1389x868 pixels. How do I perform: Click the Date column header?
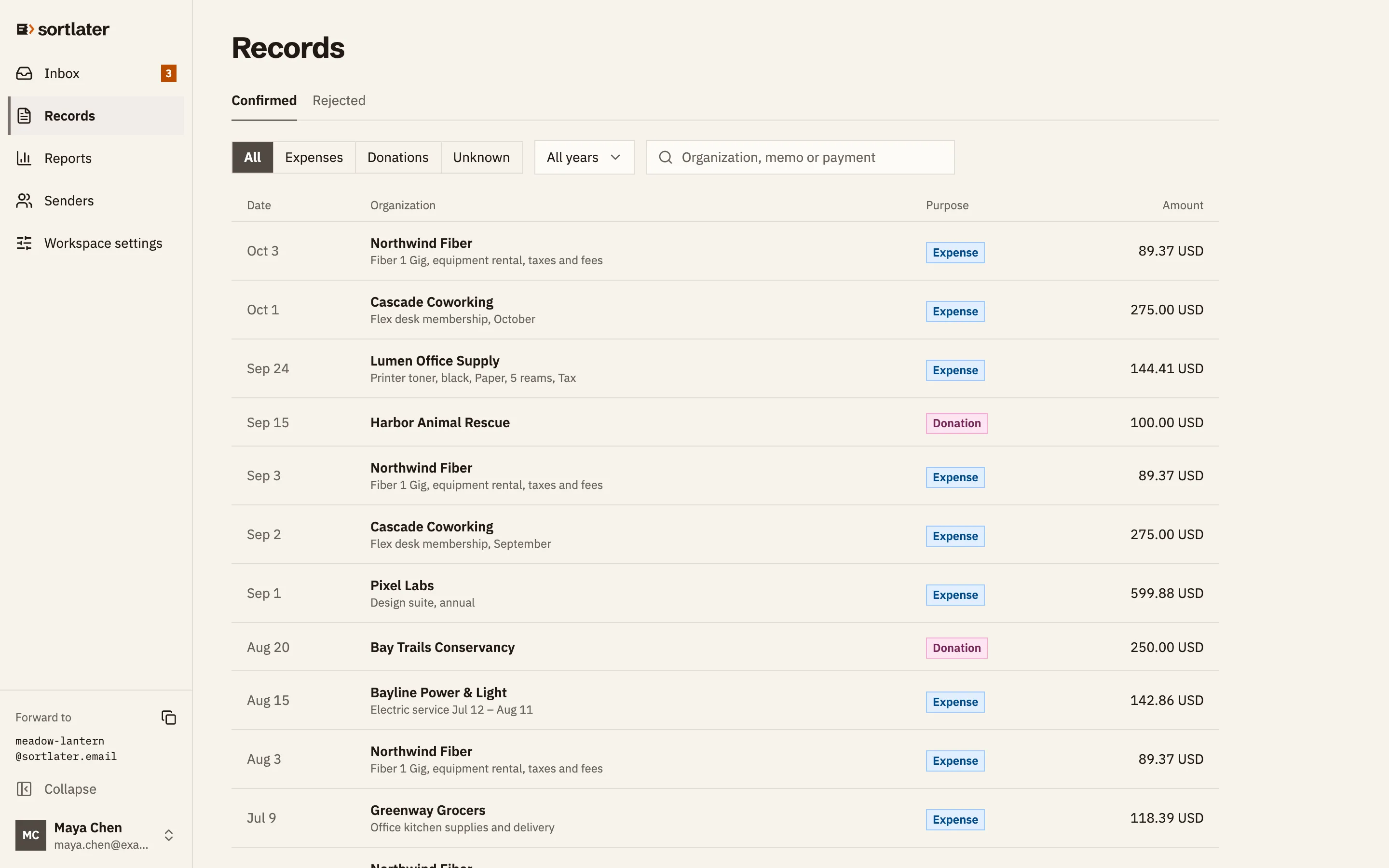click(x=259, y=205)
